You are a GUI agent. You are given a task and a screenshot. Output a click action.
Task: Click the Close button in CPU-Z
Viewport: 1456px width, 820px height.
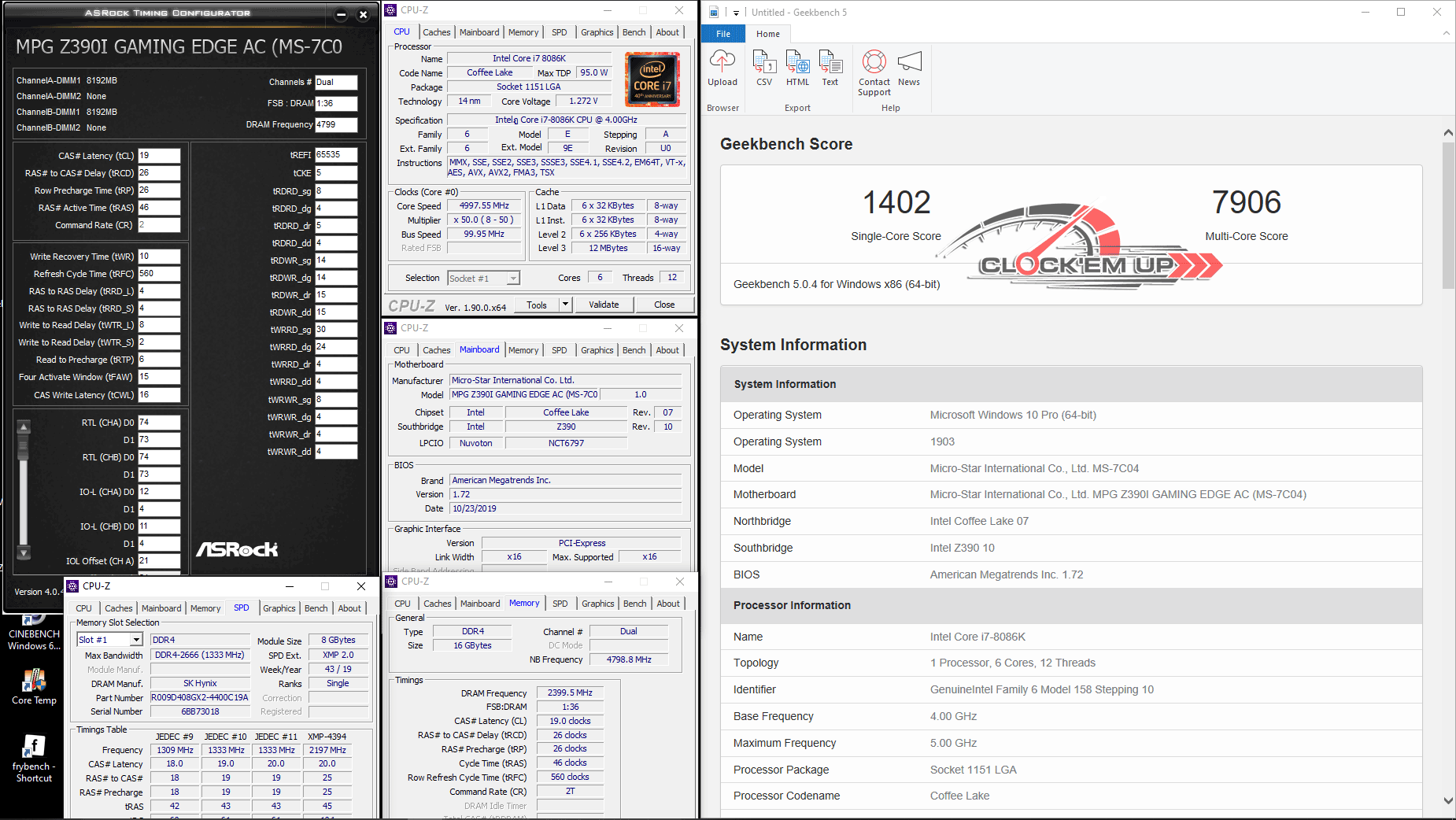point(663,305)
